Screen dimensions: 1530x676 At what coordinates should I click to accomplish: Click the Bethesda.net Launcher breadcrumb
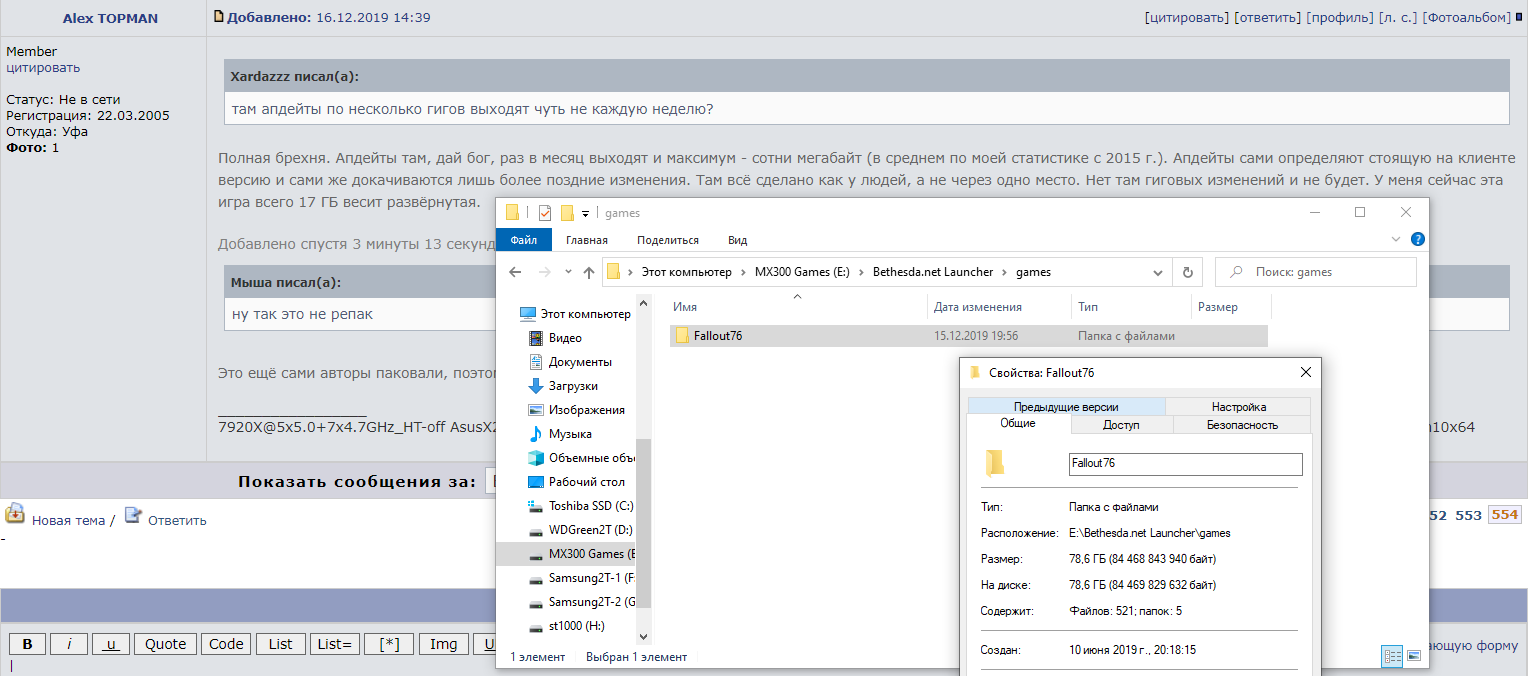tap(934, 272)
